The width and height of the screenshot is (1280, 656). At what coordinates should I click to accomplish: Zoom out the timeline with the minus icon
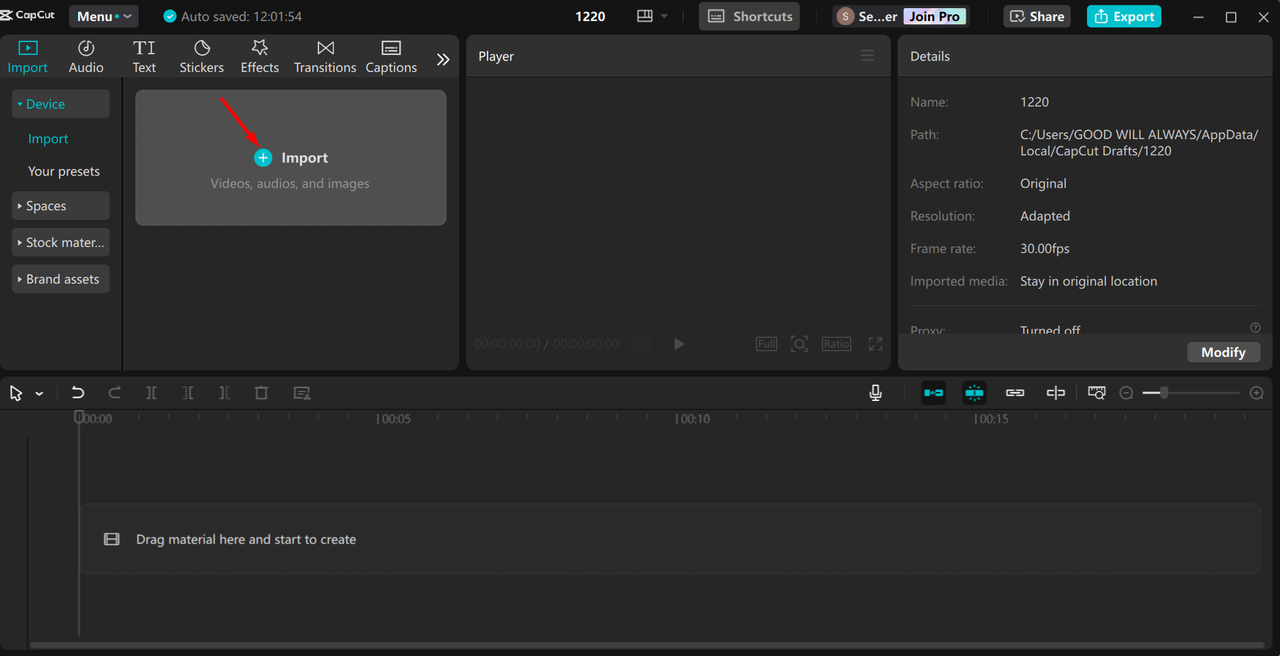click(1126, 393)
